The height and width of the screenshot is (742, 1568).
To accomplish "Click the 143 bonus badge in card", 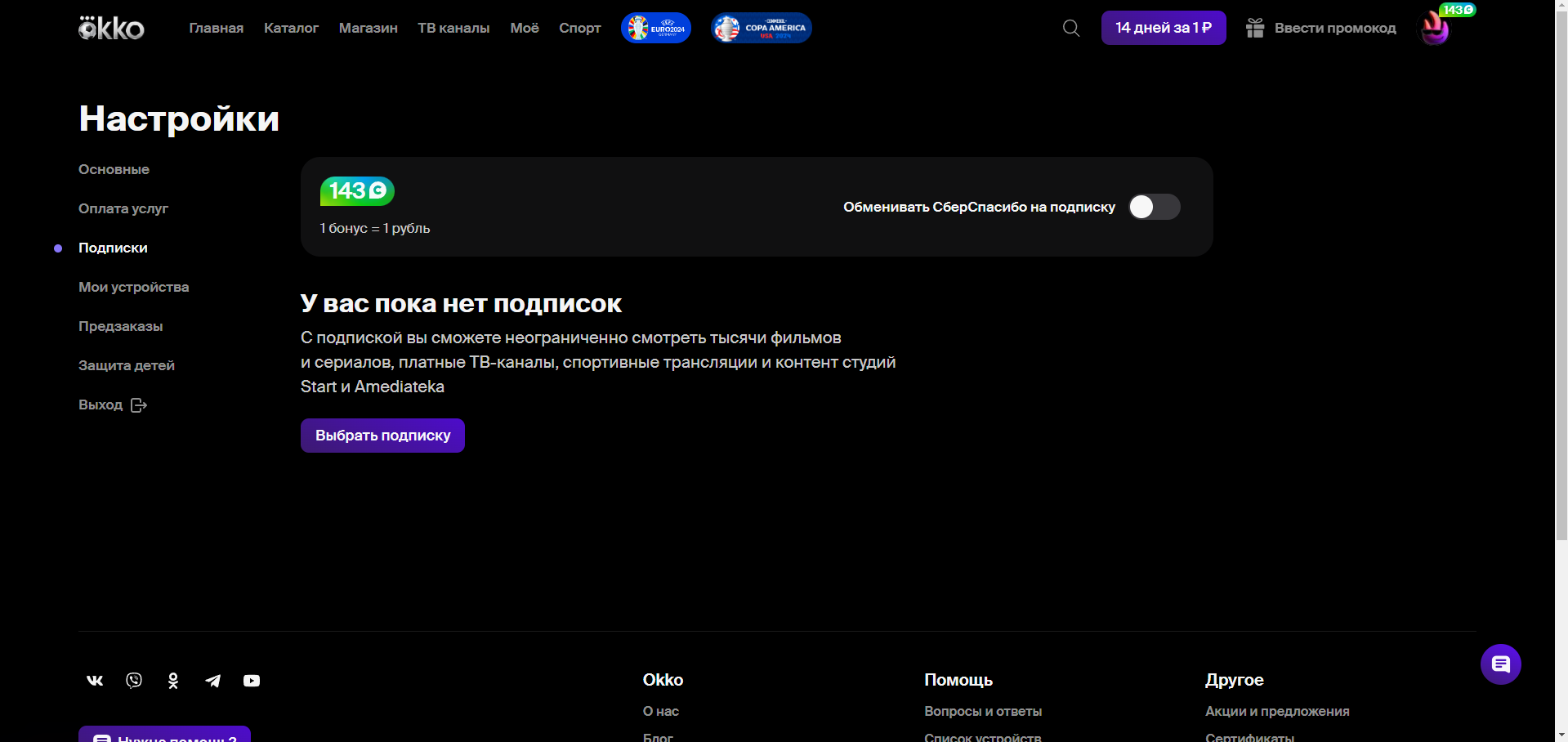I will 357,191.
